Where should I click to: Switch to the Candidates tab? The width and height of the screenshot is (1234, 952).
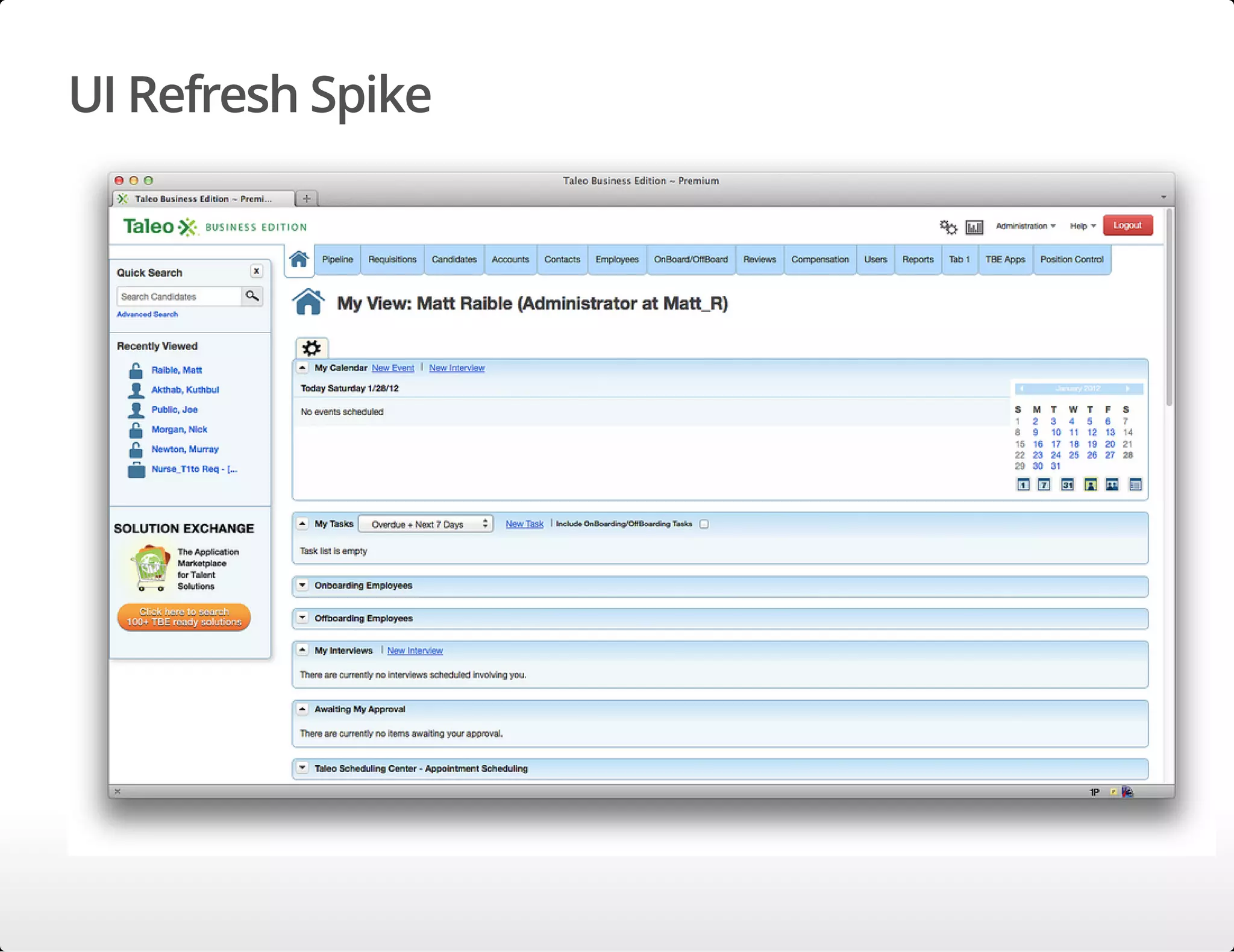[454, 260]
